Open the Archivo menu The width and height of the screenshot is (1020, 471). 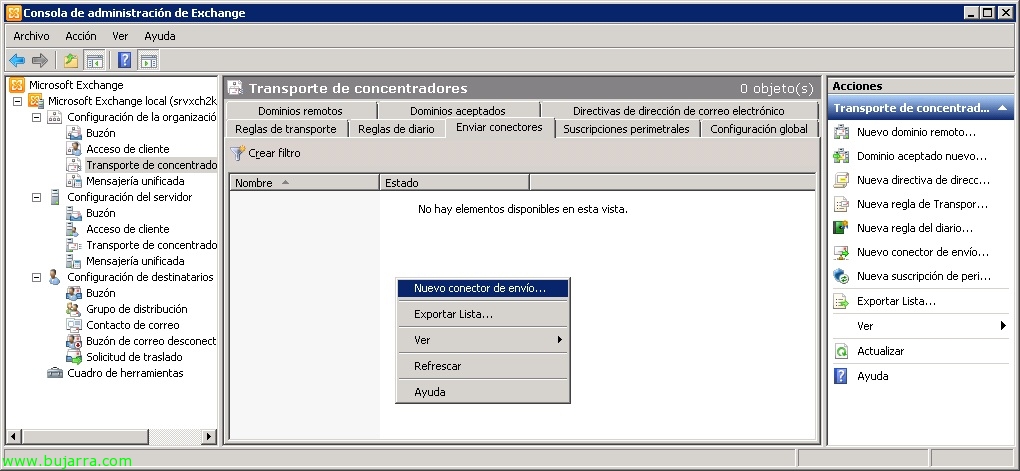point(31,36)
